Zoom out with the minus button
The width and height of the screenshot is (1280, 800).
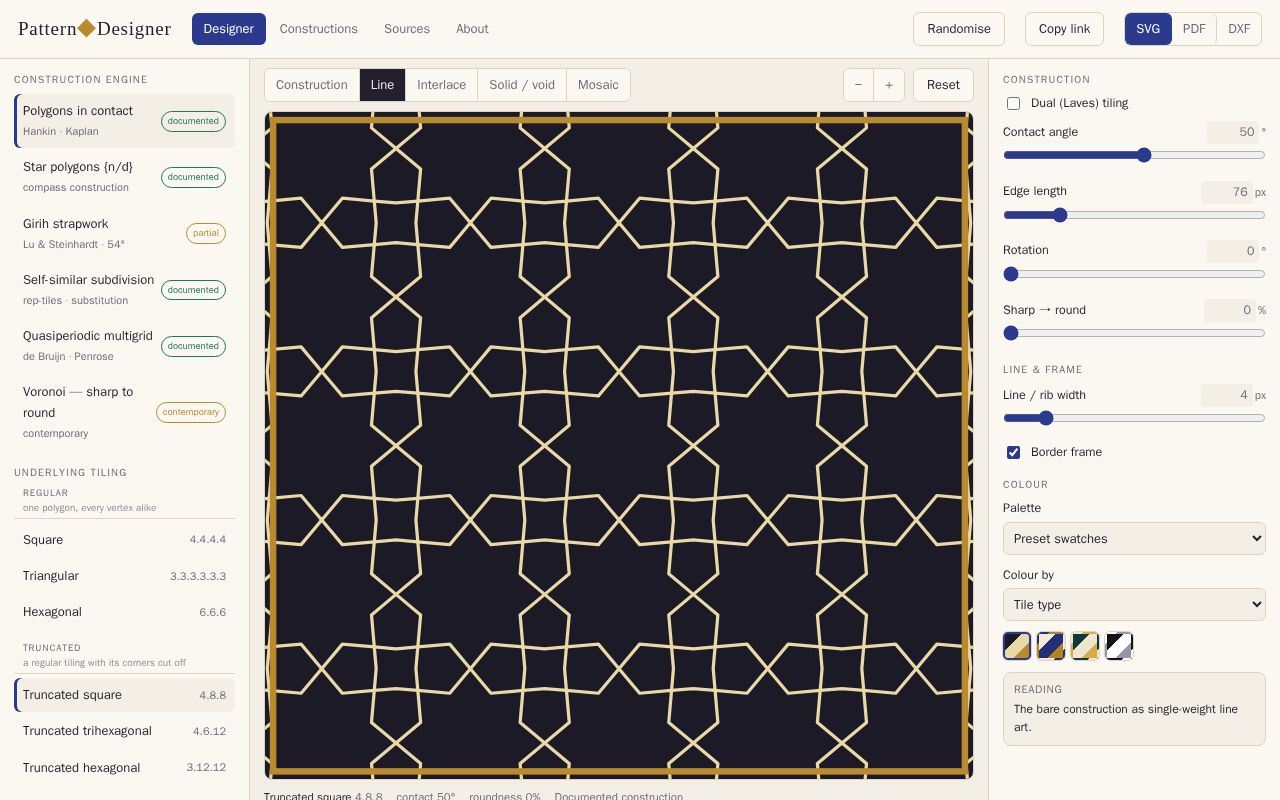[859, 85]
